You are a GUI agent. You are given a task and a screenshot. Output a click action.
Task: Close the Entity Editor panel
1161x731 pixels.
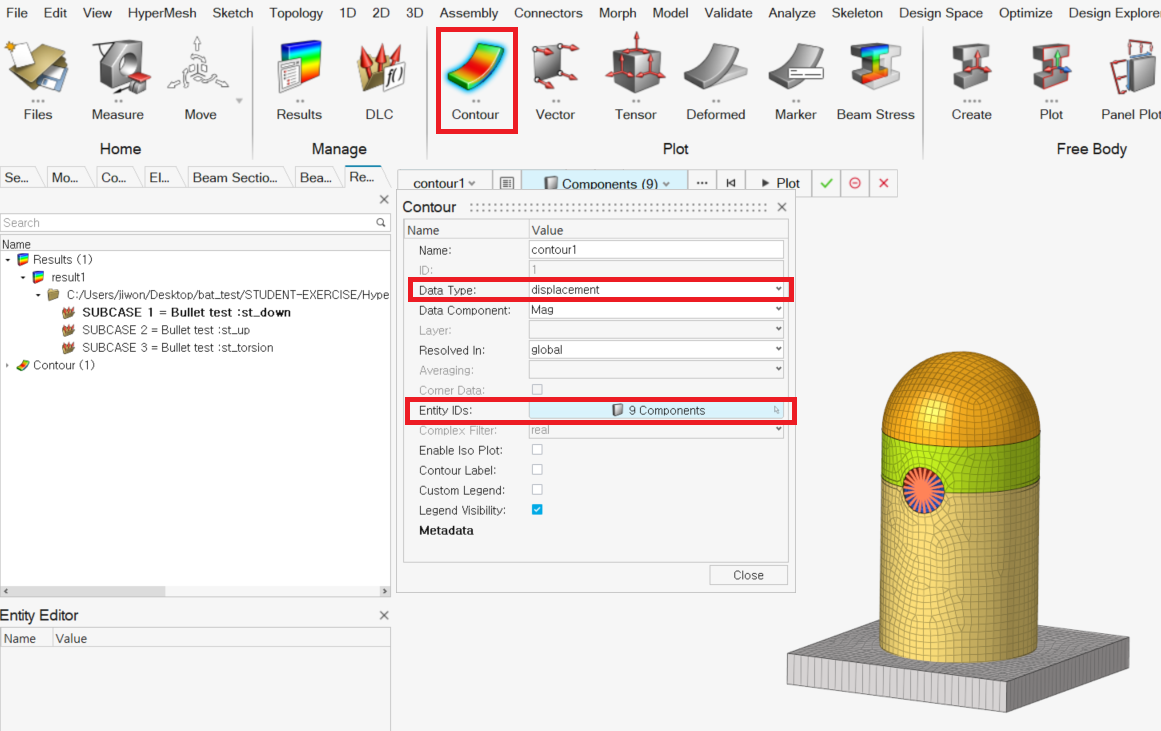pos(384,615)
